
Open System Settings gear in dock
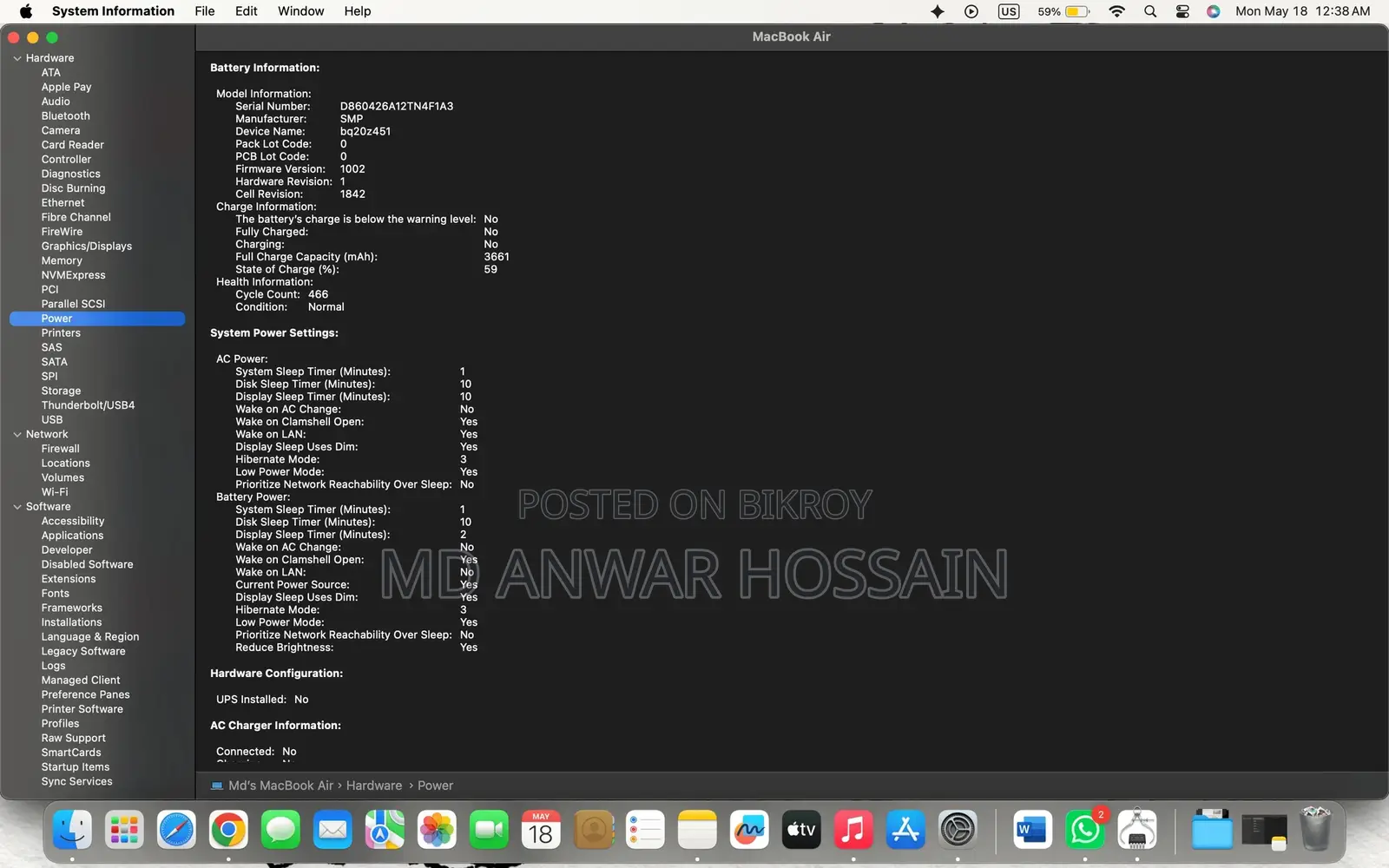point(958,831)
